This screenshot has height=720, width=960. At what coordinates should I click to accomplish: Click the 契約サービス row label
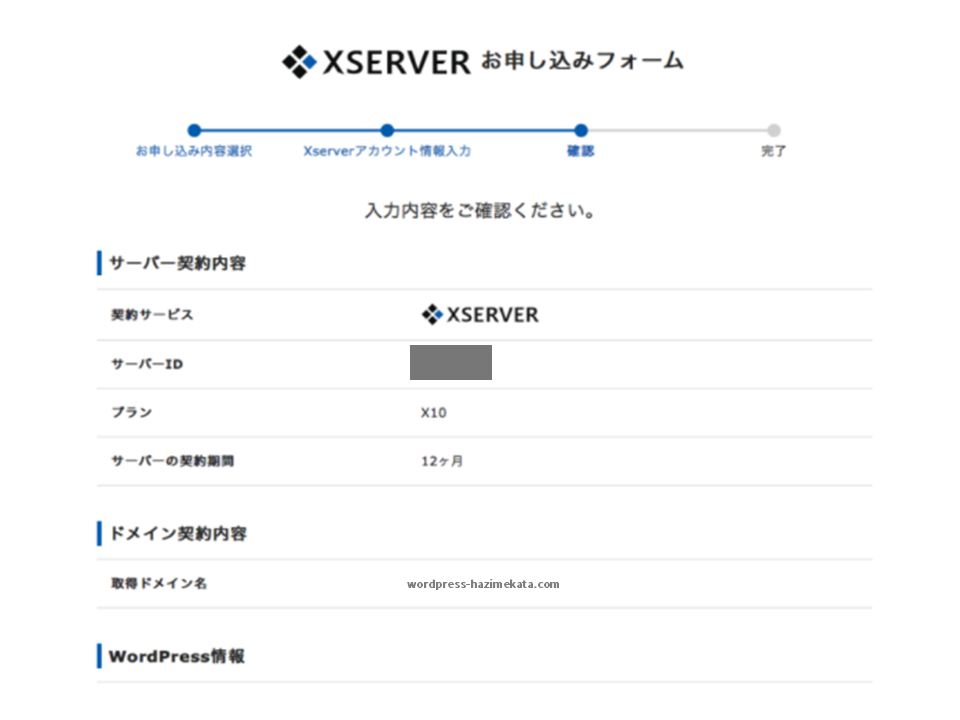[x=152, y=315]
